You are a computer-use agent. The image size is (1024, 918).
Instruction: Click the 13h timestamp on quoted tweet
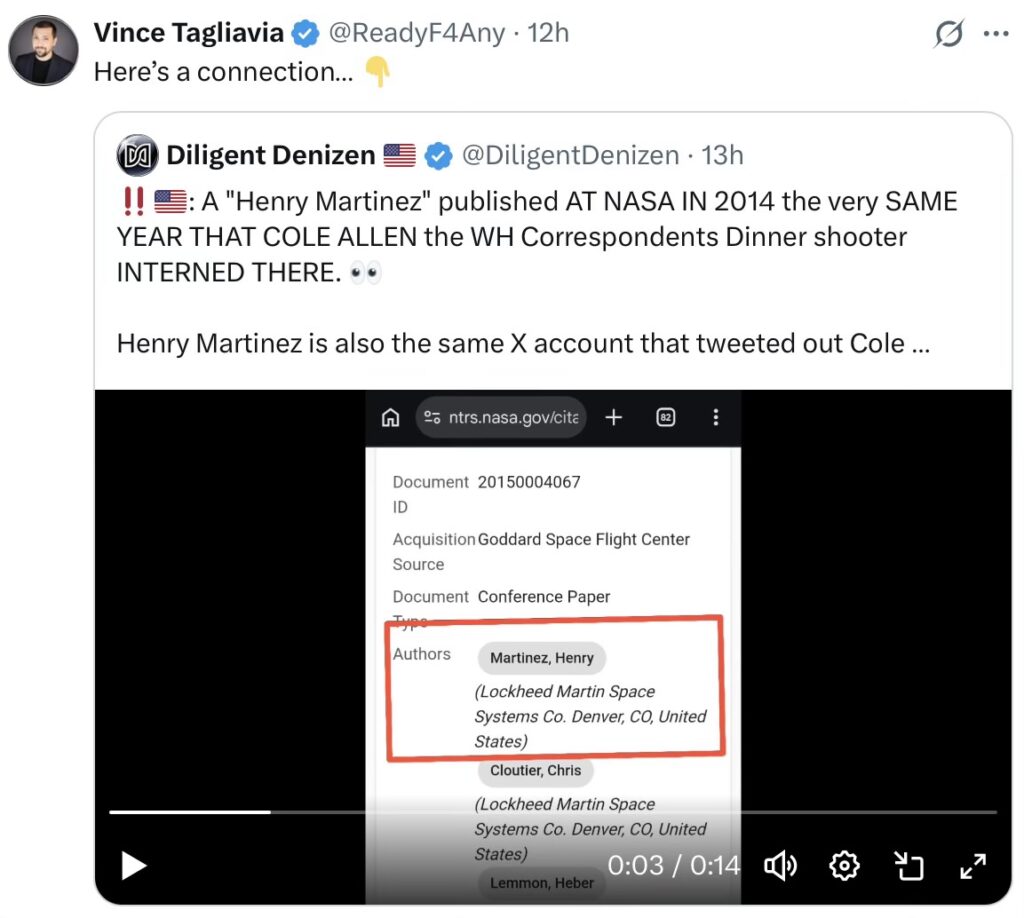(x=723, y=155)
